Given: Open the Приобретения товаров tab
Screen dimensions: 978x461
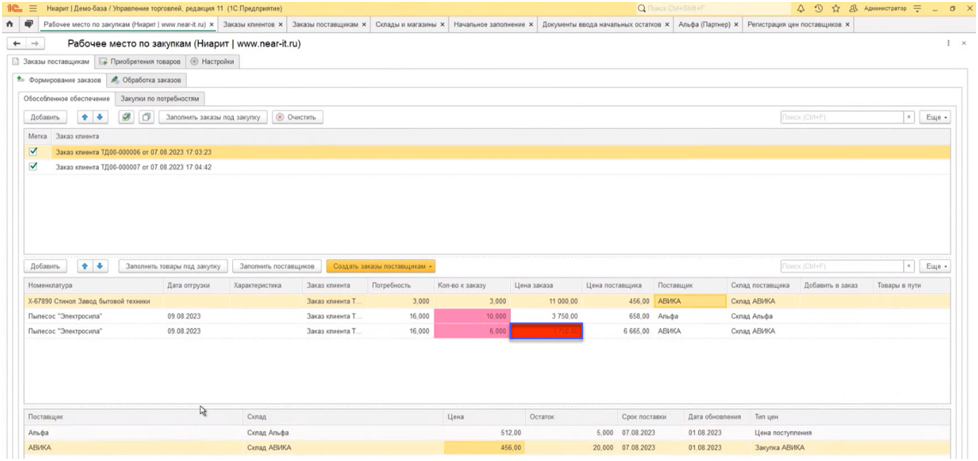Looking at the screenshot, I should tap(140, 62).
